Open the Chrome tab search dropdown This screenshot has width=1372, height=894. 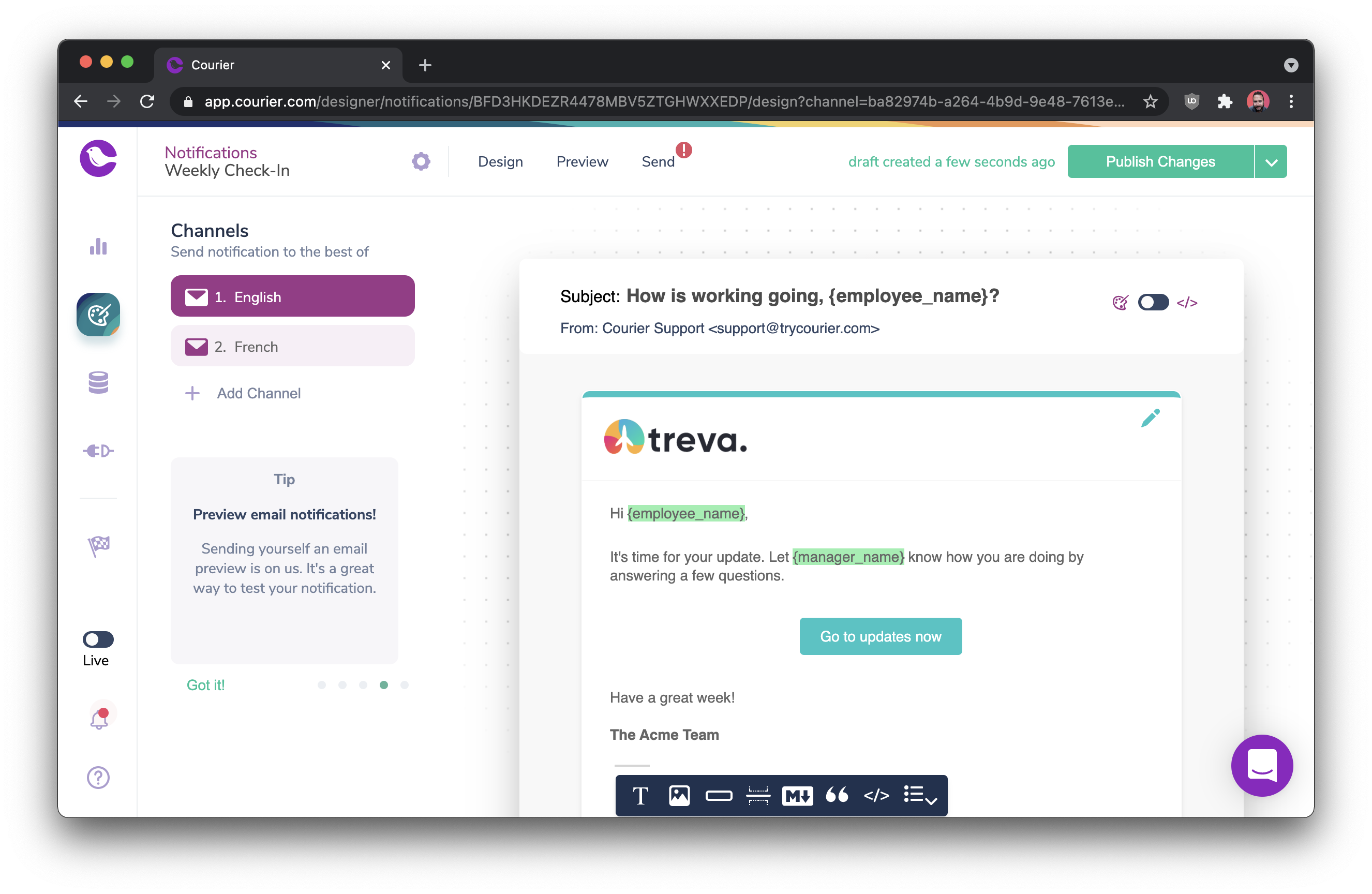[x=1291, y=65]
